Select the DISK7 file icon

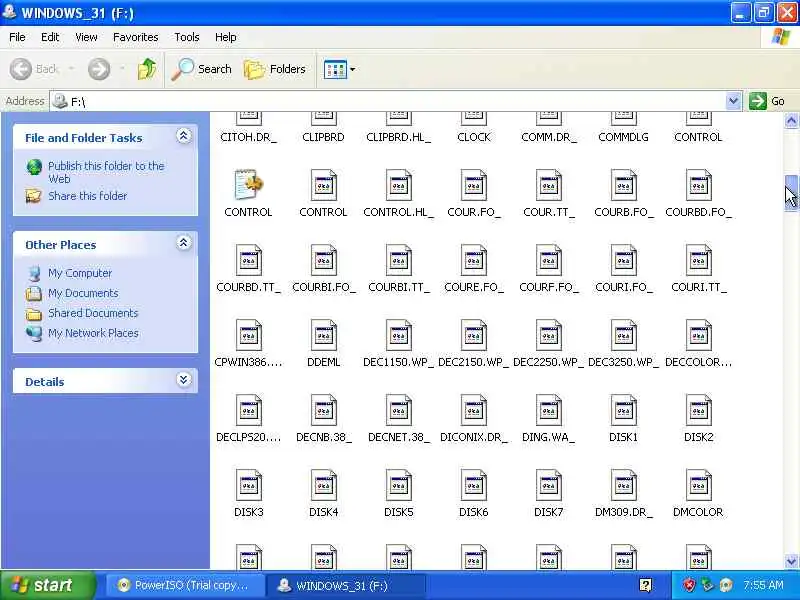coord(548,485)
